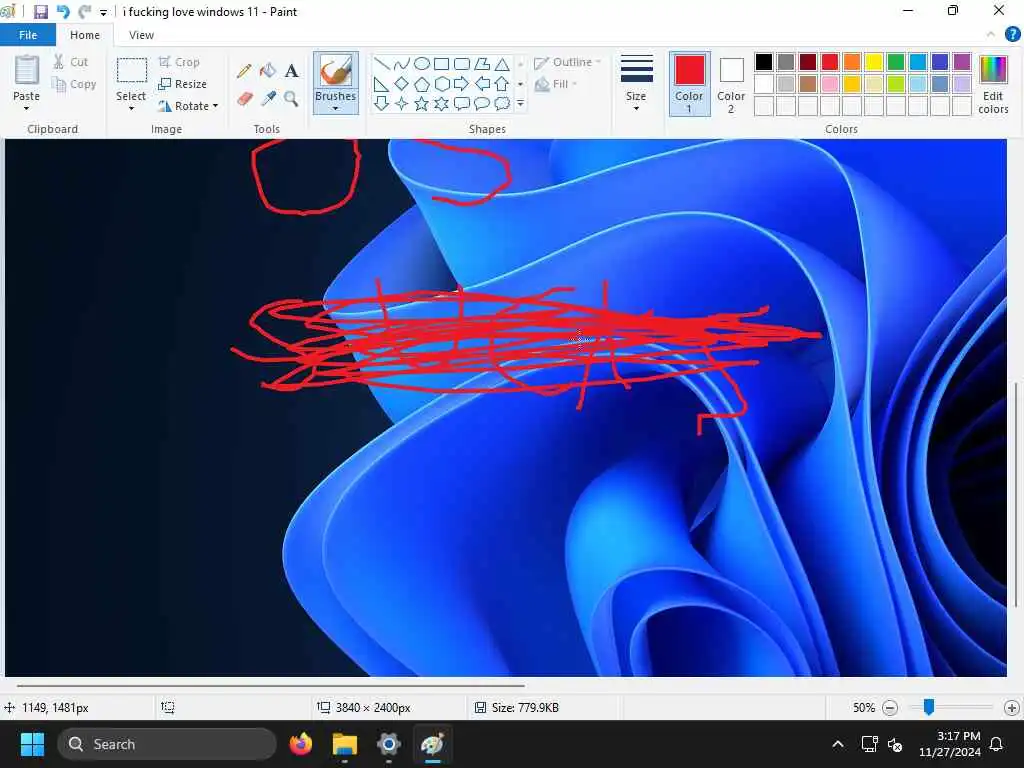Choose the Curve shape
Viewport: 1024px width, 768px height.
(402, 63)
